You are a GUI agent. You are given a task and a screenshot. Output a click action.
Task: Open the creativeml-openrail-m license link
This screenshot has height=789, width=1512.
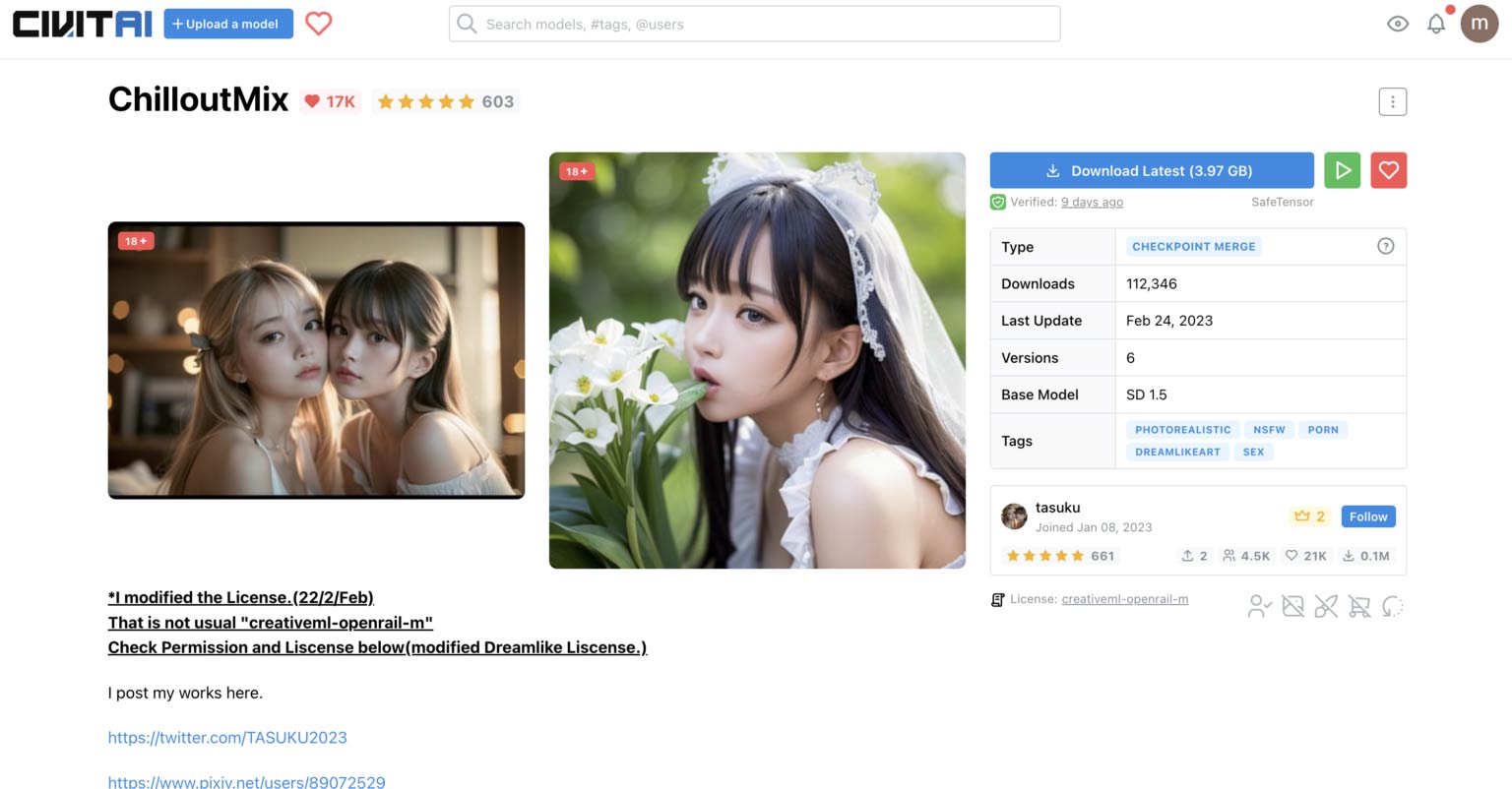tap(1124, 599)
